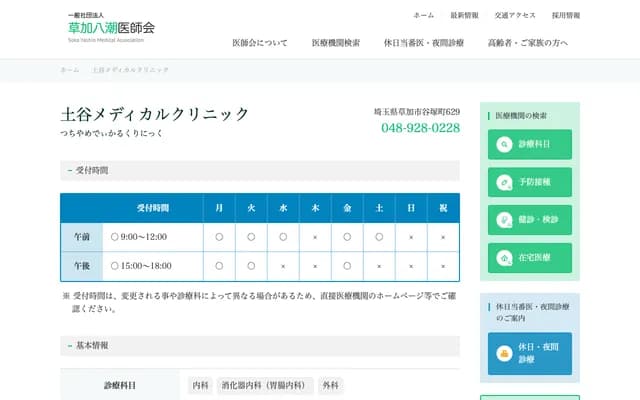Viewport: 640px width, 400px height.
Task: Click the 15:00〜18:00 time cell
Action: (x=153, y=266)
